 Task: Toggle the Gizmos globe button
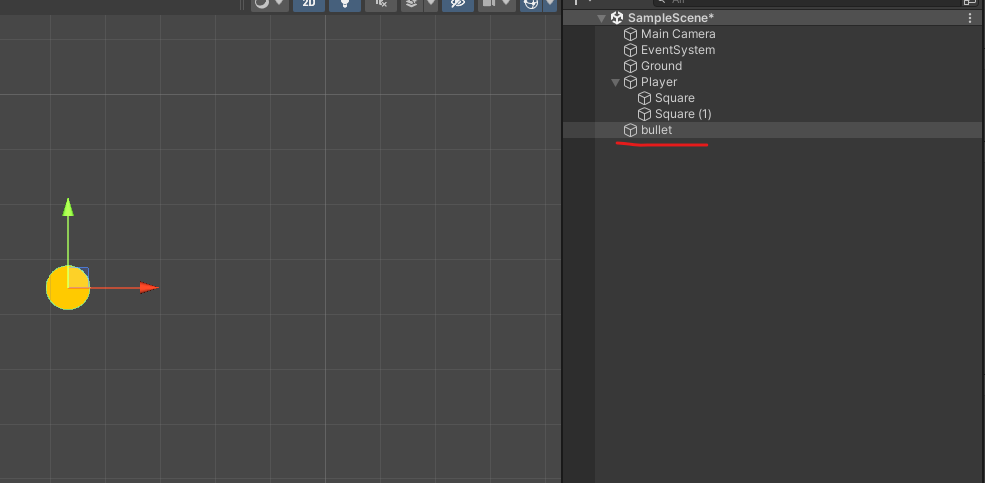pos(531,4)
